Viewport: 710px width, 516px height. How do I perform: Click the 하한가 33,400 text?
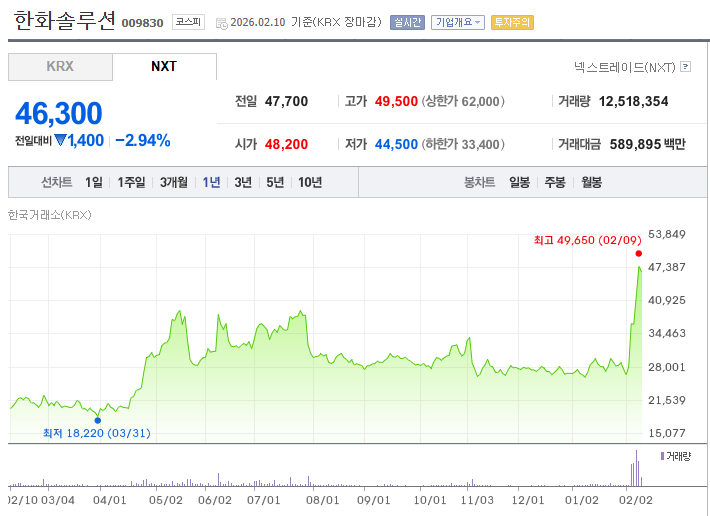(x=463, y=144)
